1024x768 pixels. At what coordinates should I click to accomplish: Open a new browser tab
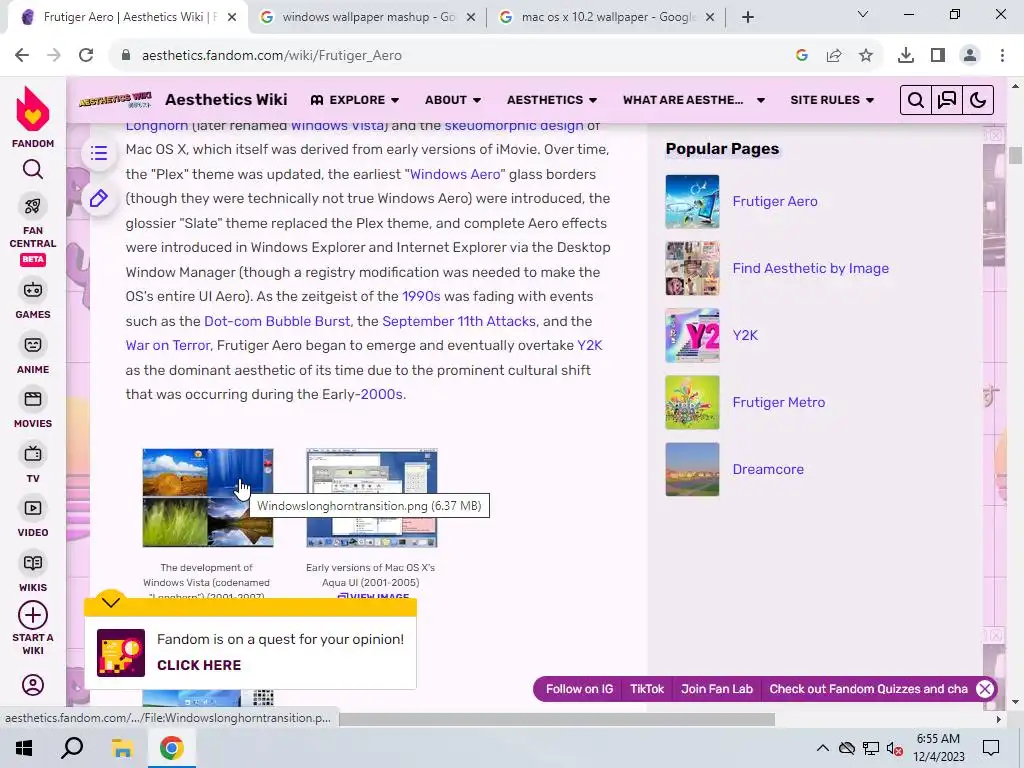[748, 17]
